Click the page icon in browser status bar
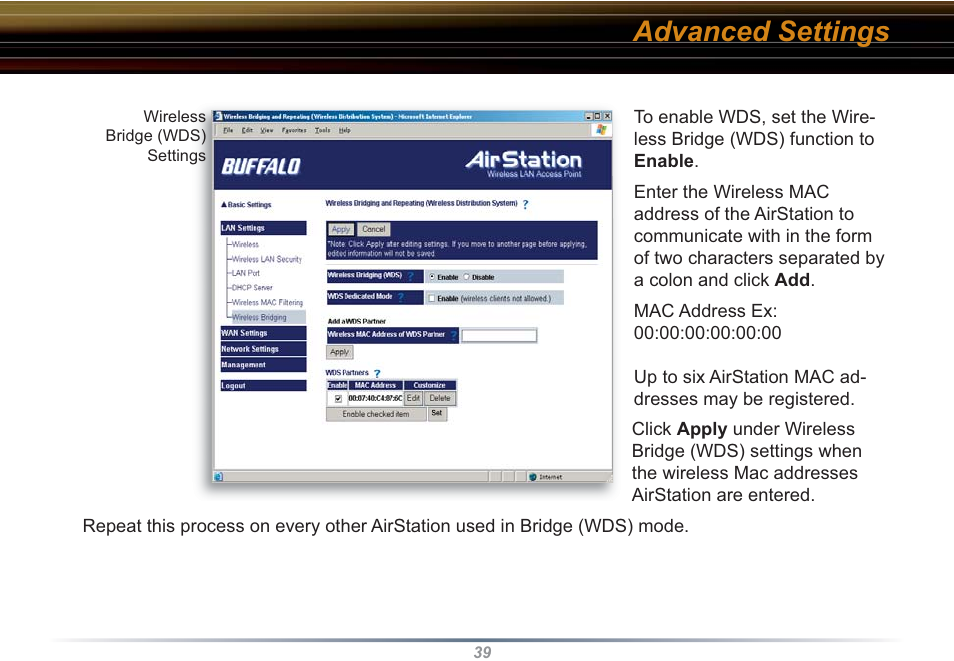The image size is (954, 661). point(219,477)
